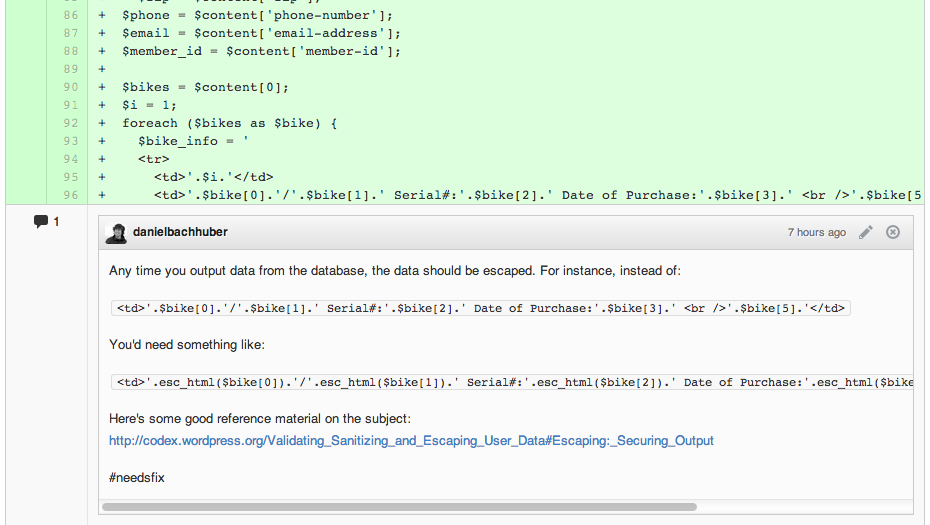Click the foreach ($bikes as $bike) line

(x=230, y=123)
